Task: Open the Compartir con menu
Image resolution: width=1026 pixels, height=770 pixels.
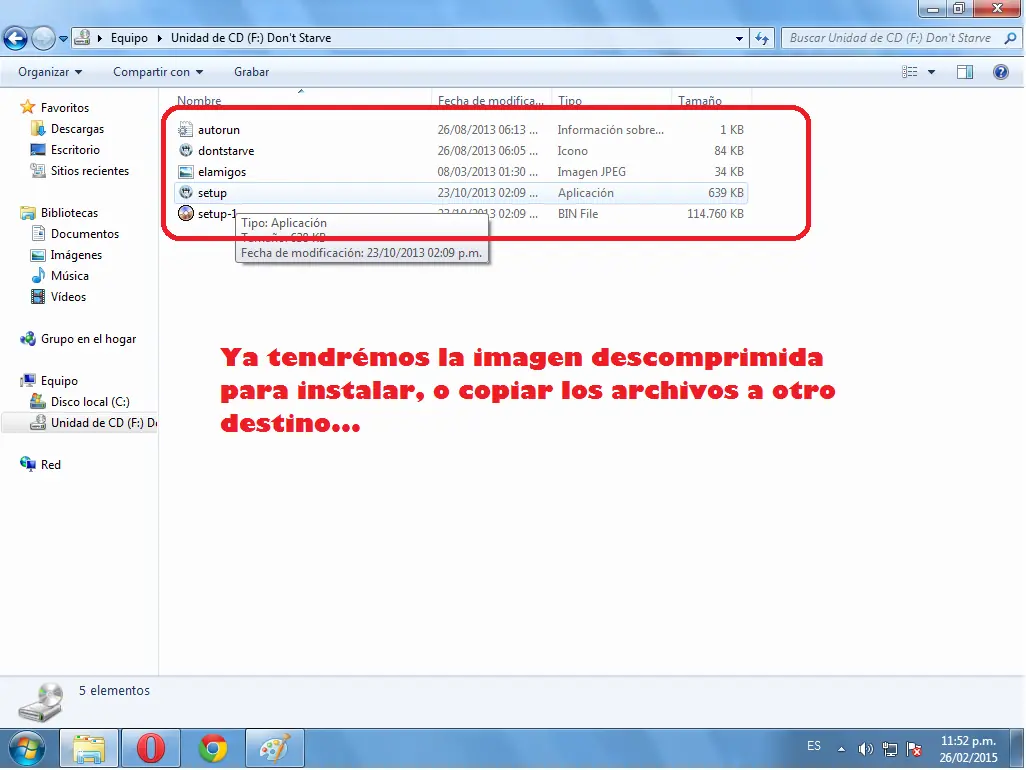Action: point(158,72)
